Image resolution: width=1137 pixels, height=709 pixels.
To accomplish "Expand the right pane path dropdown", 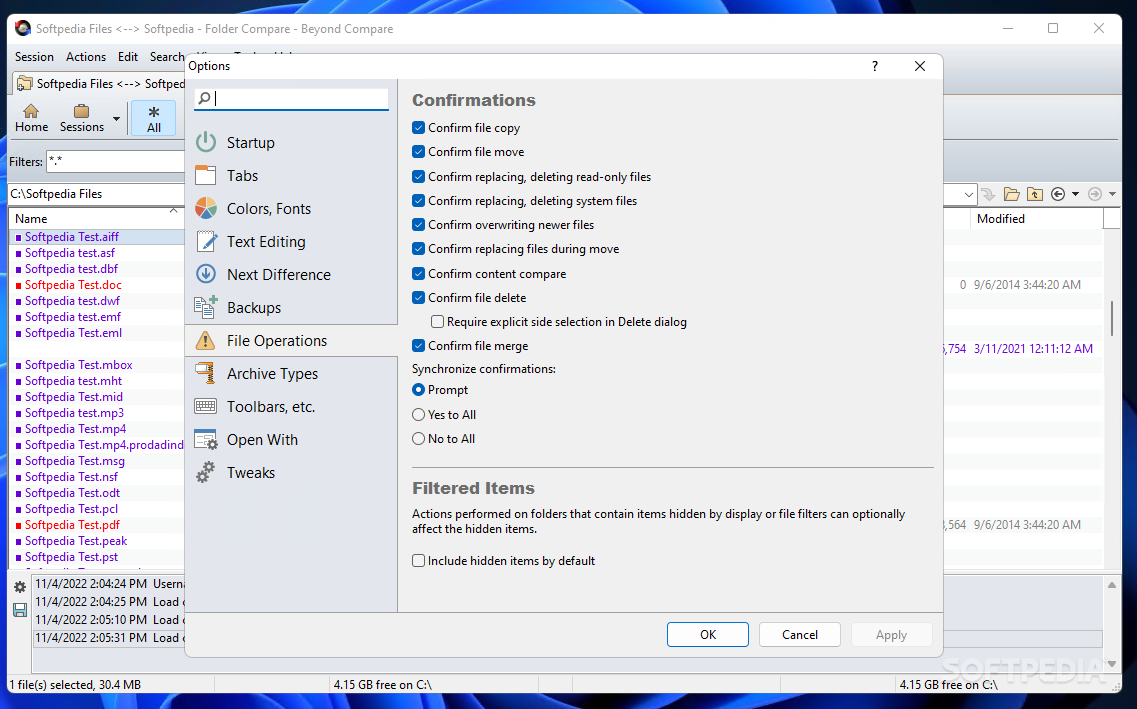I will click(969, 194).
